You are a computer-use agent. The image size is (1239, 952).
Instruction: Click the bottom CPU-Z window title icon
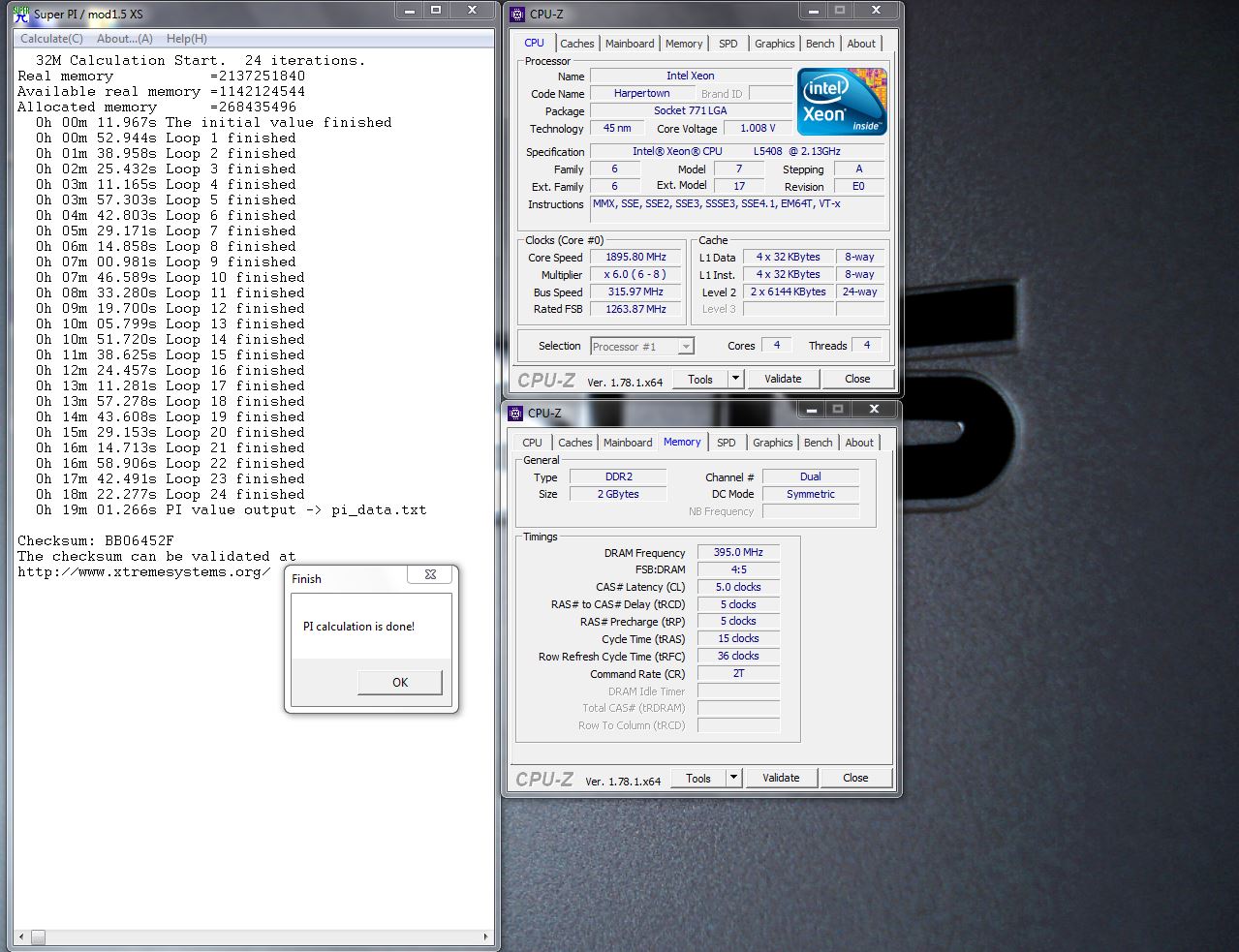pyautogui.click(x=515, y=413)
